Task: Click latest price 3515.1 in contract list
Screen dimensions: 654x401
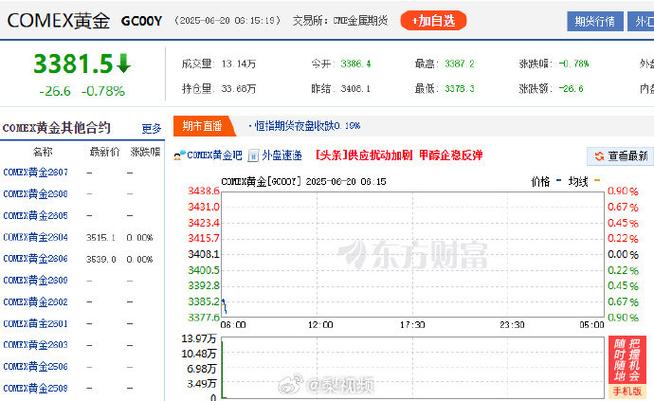Action: (101, 238)
